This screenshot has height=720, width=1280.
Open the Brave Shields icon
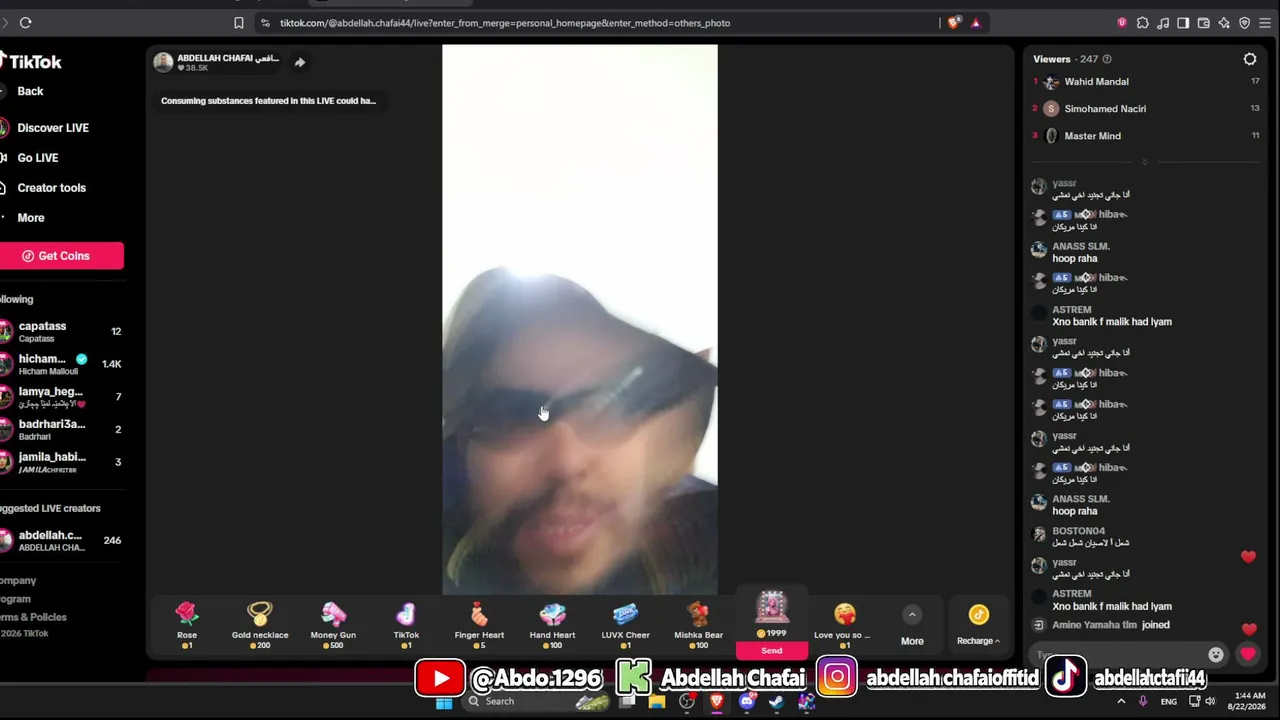click(954, 22)
